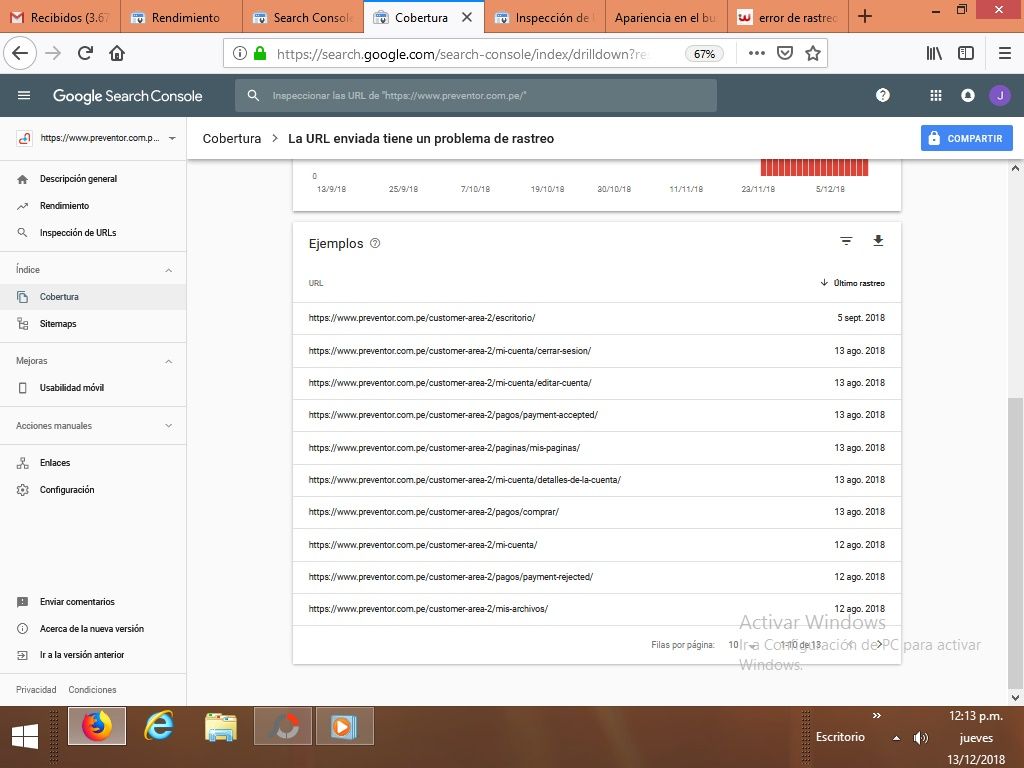Switch to the Recibidos Gmail tab
1024x768 pixels.
click(x=60, y=17)
